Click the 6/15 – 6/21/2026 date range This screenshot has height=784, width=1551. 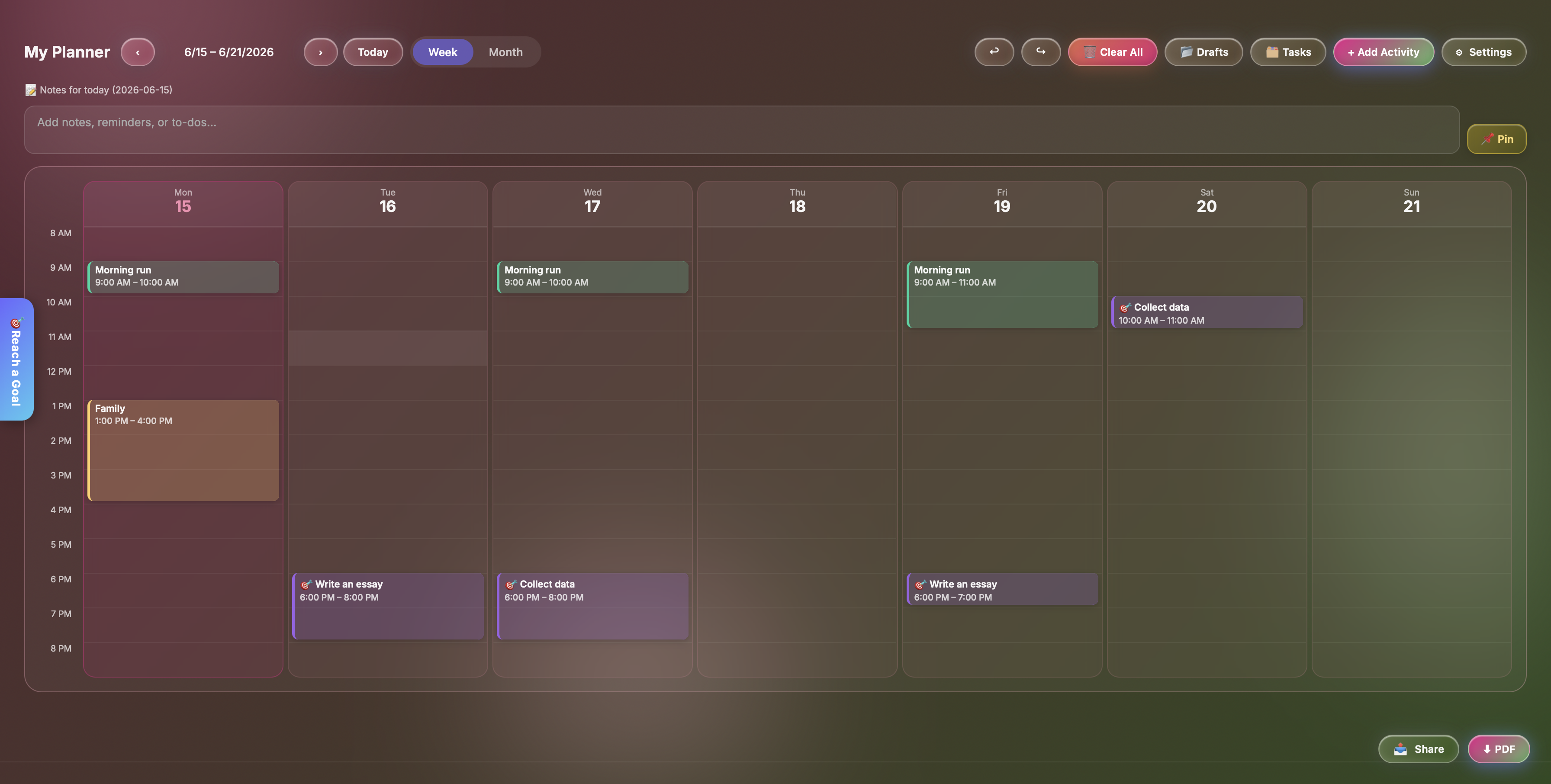point(229,52)
